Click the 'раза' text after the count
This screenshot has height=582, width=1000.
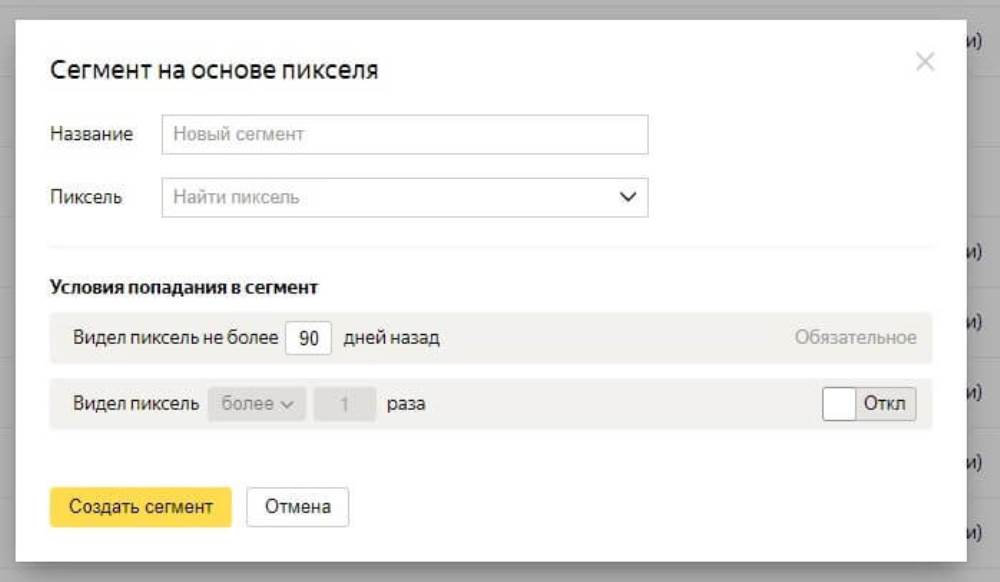pos(406,404)
